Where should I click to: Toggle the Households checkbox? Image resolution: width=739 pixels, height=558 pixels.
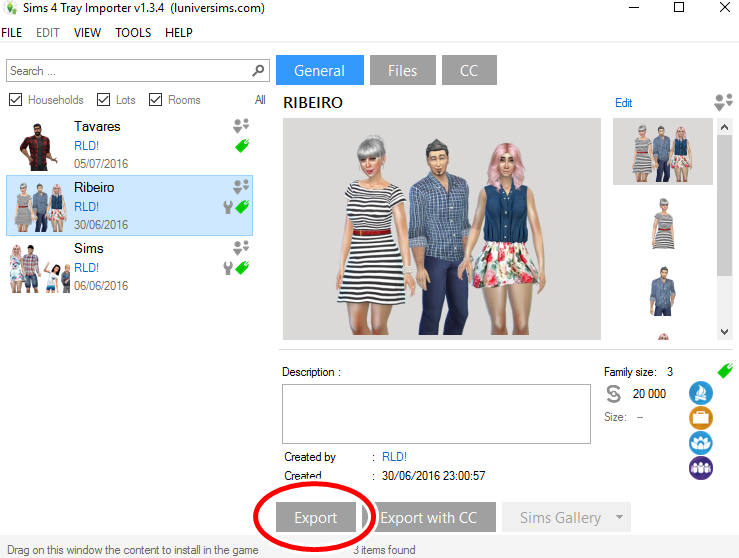[x=16, y=99]
